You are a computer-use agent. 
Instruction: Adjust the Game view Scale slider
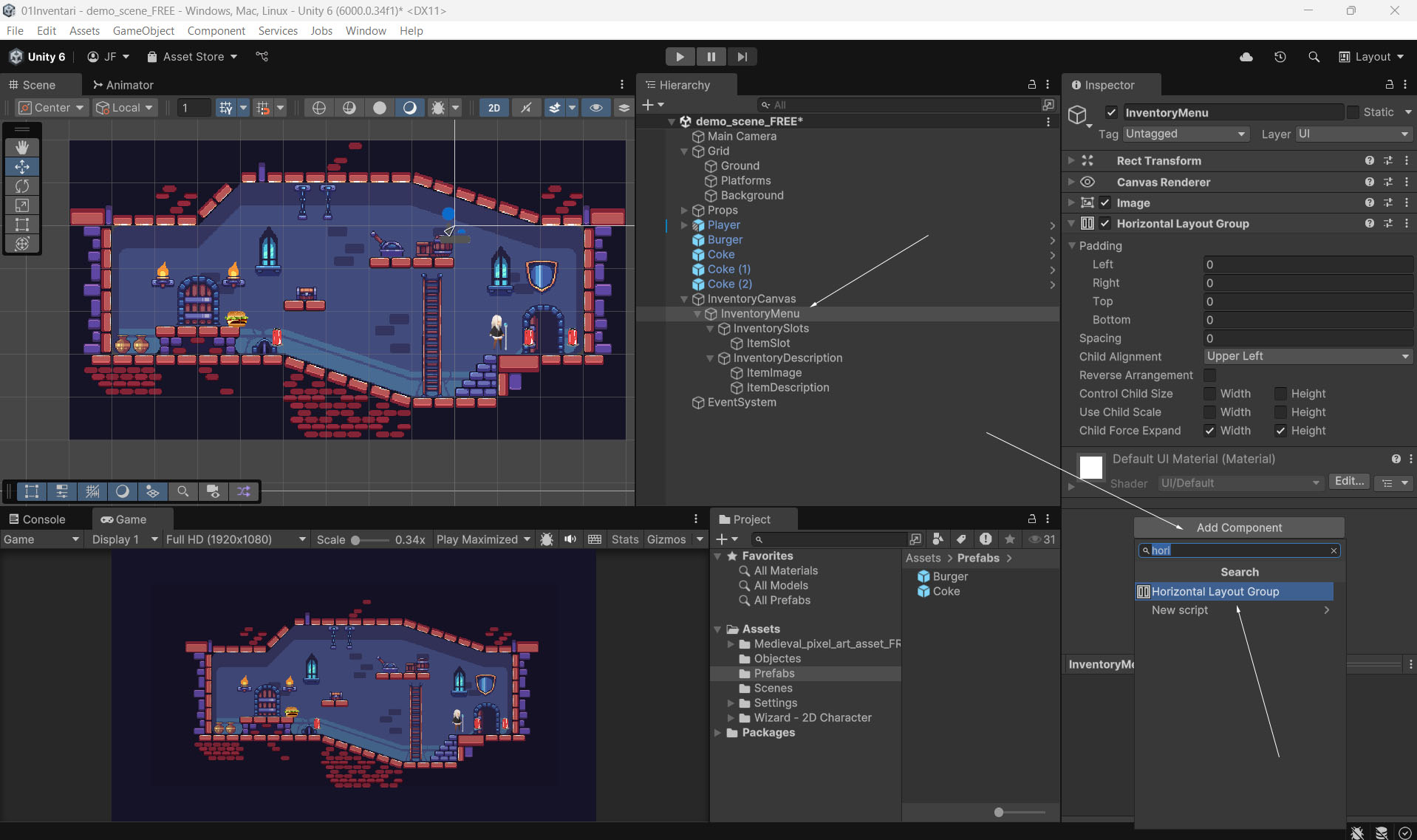point(355,540)
